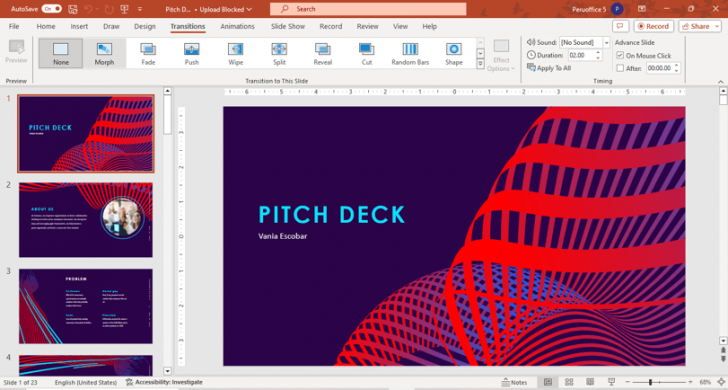Screen dimensions: 728x390
Task: Click the Ribbon Display Options icon
Action: tap(642, 9)
